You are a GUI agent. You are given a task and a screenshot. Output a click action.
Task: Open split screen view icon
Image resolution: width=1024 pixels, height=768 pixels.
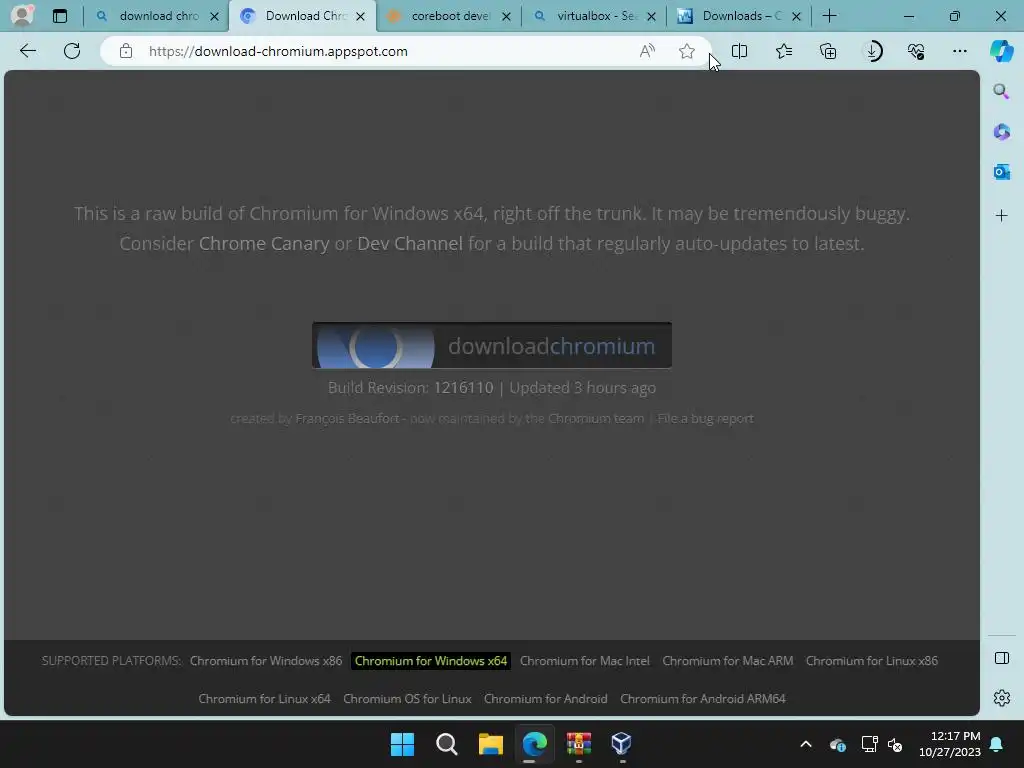[x=739, y=51]
